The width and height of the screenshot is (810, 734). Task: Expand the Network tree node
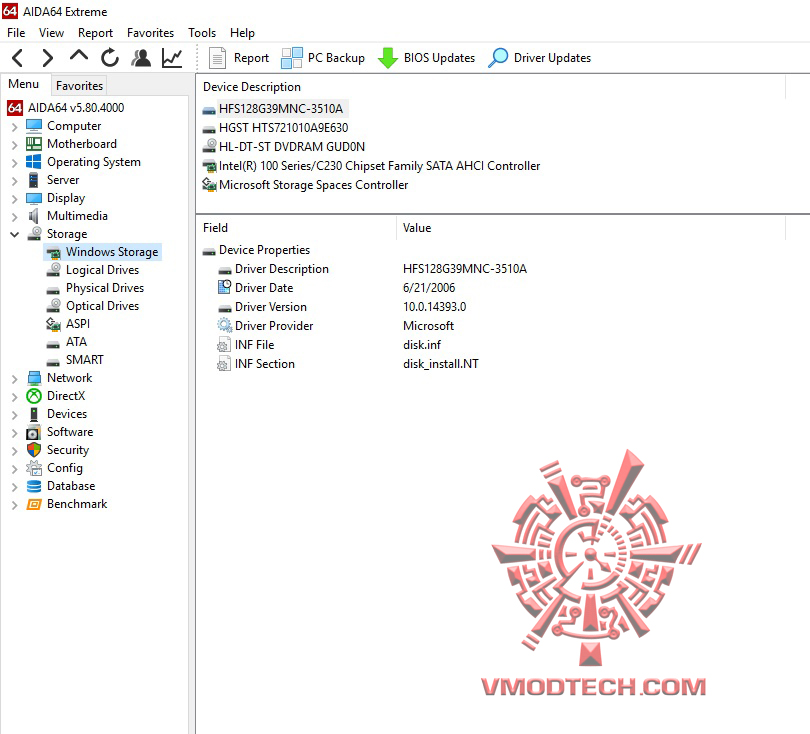[14, 379]
